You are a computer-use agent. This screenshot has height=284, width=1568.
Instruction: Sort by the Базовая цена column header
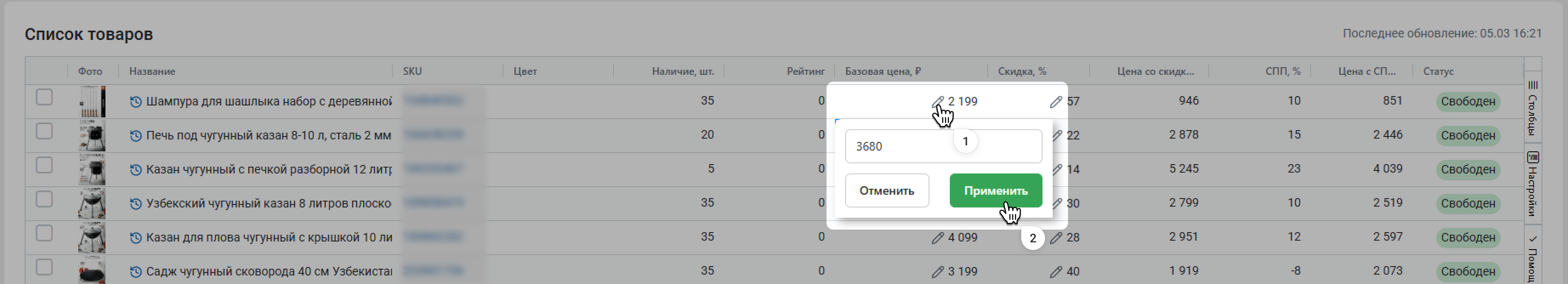pyautogui.click(x=883, y=71)
